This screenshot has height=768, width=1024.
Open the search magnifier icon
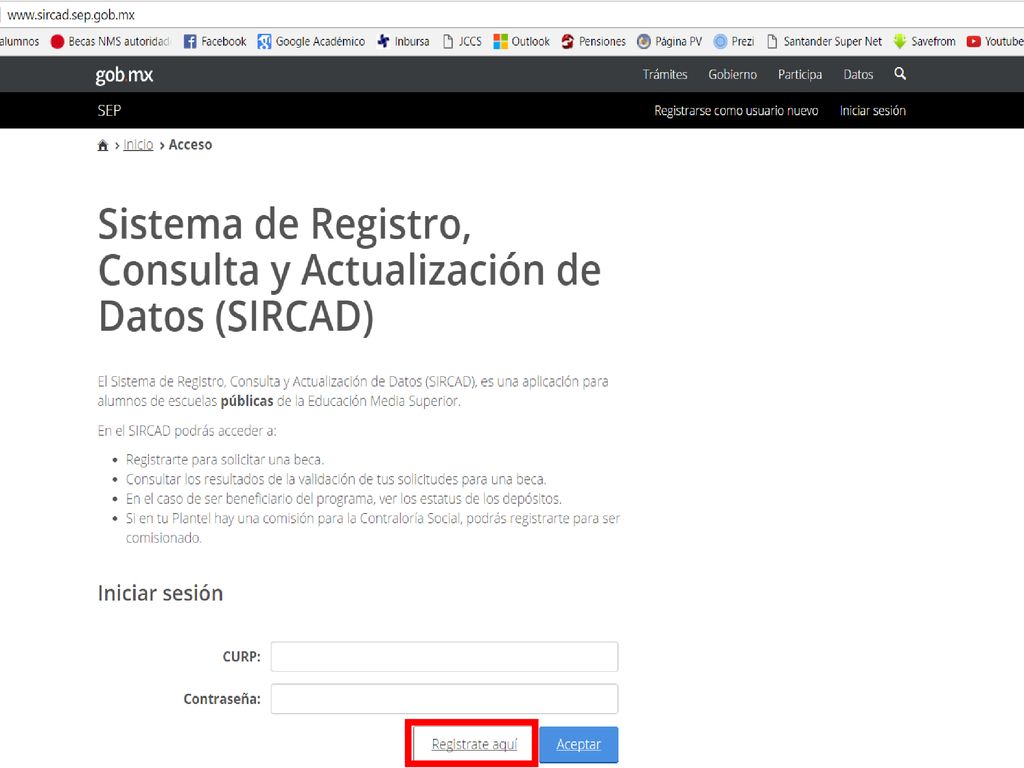[900, 74]
